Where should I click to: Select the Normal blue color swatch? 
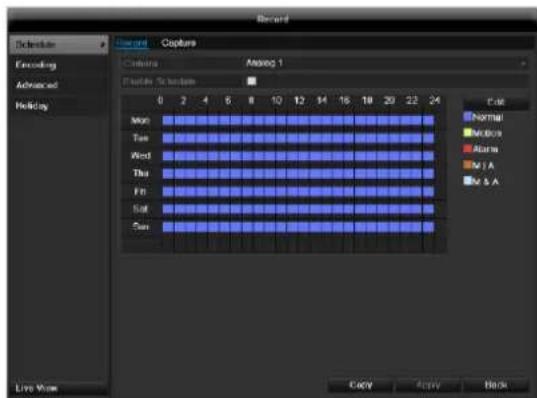click(467, 117)
